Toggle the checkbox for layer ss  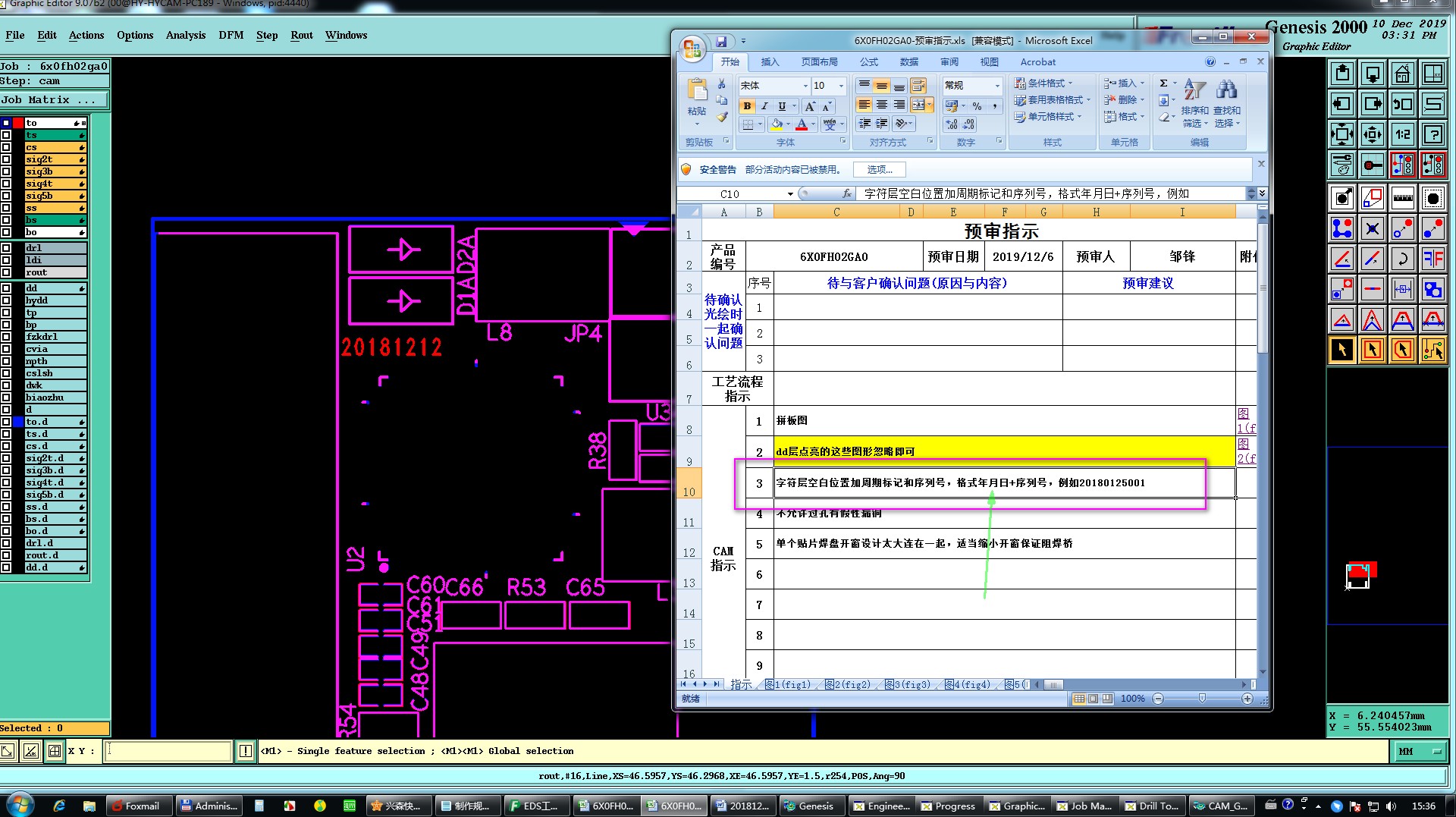click(x=6, y=208)
